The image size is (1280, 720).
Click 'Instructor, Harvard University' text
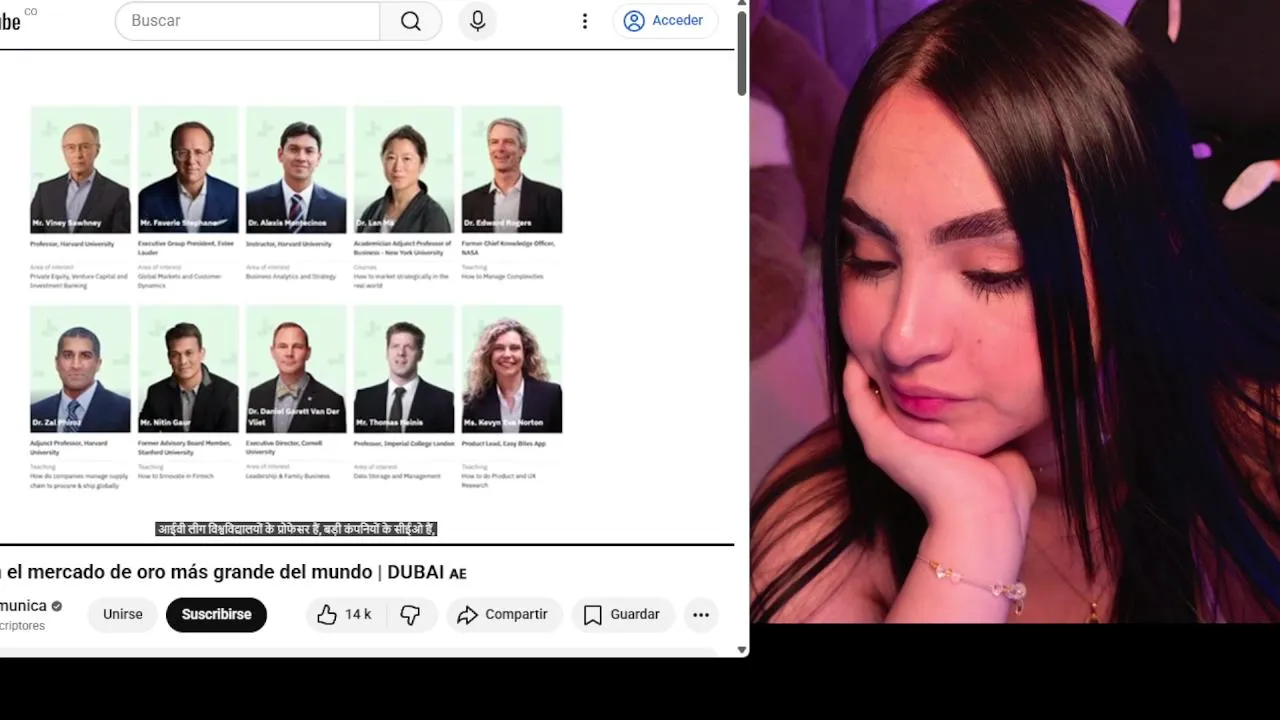(289, 244)
